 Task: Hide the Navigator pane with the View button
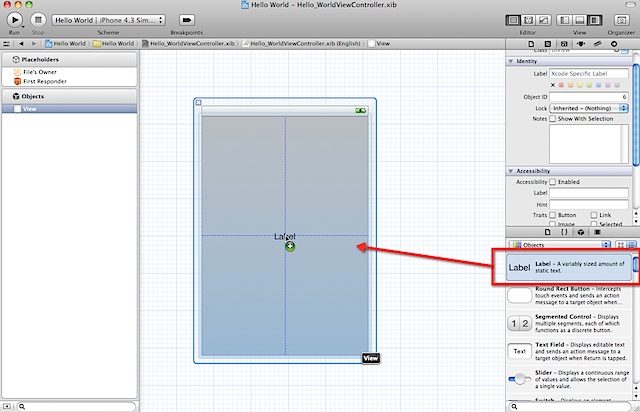[x=566, y=19]
